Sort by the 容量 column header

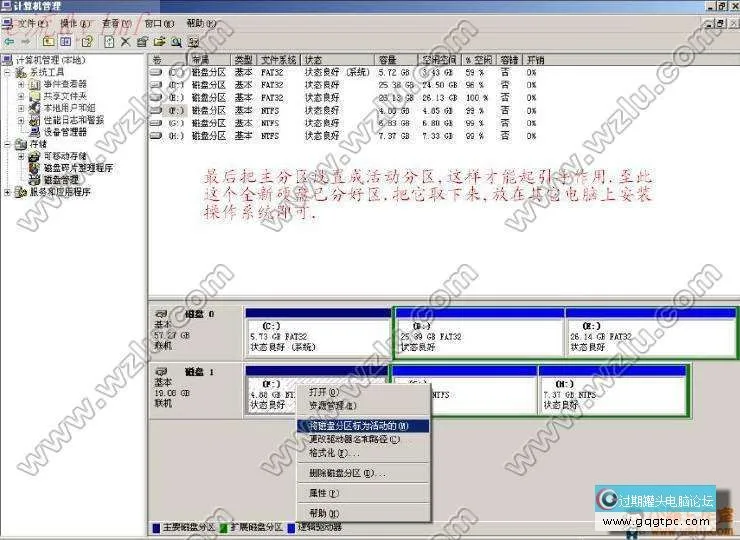click(396, 60)
